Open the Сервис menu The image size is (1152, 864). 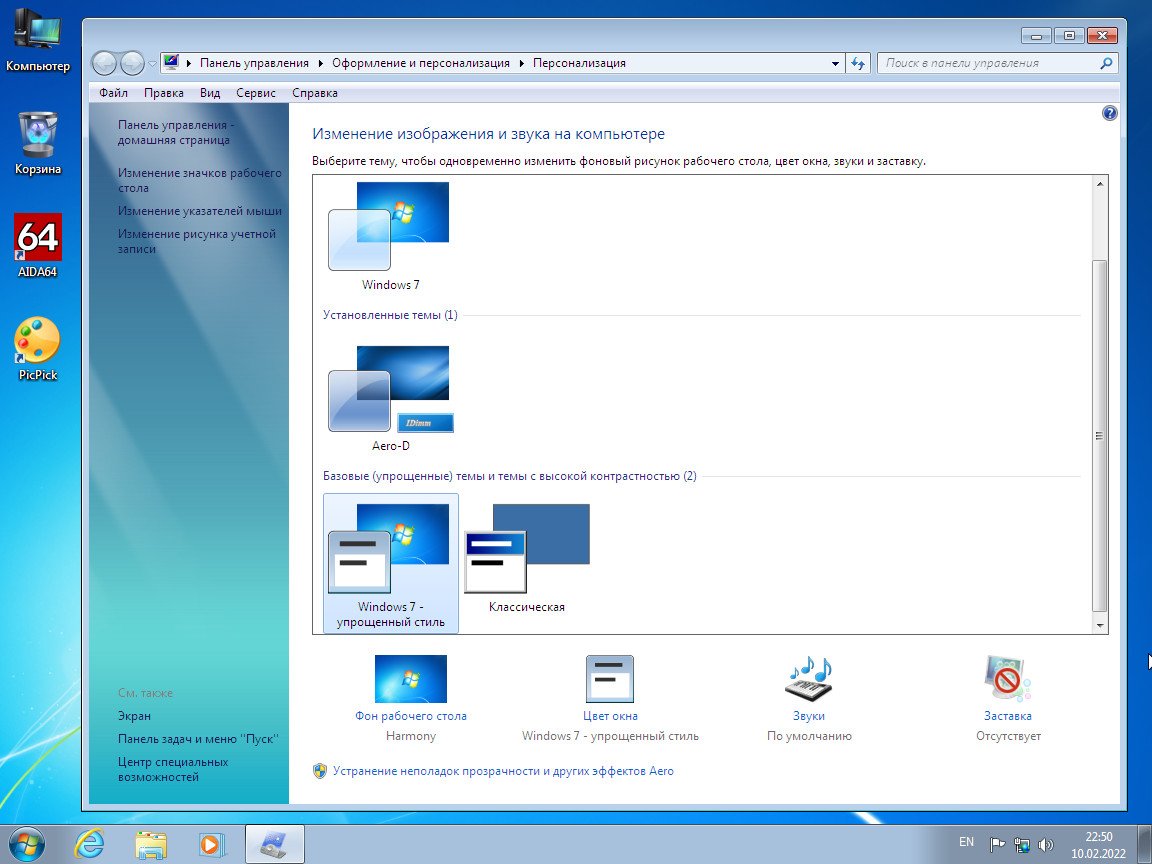coord(256,93)
